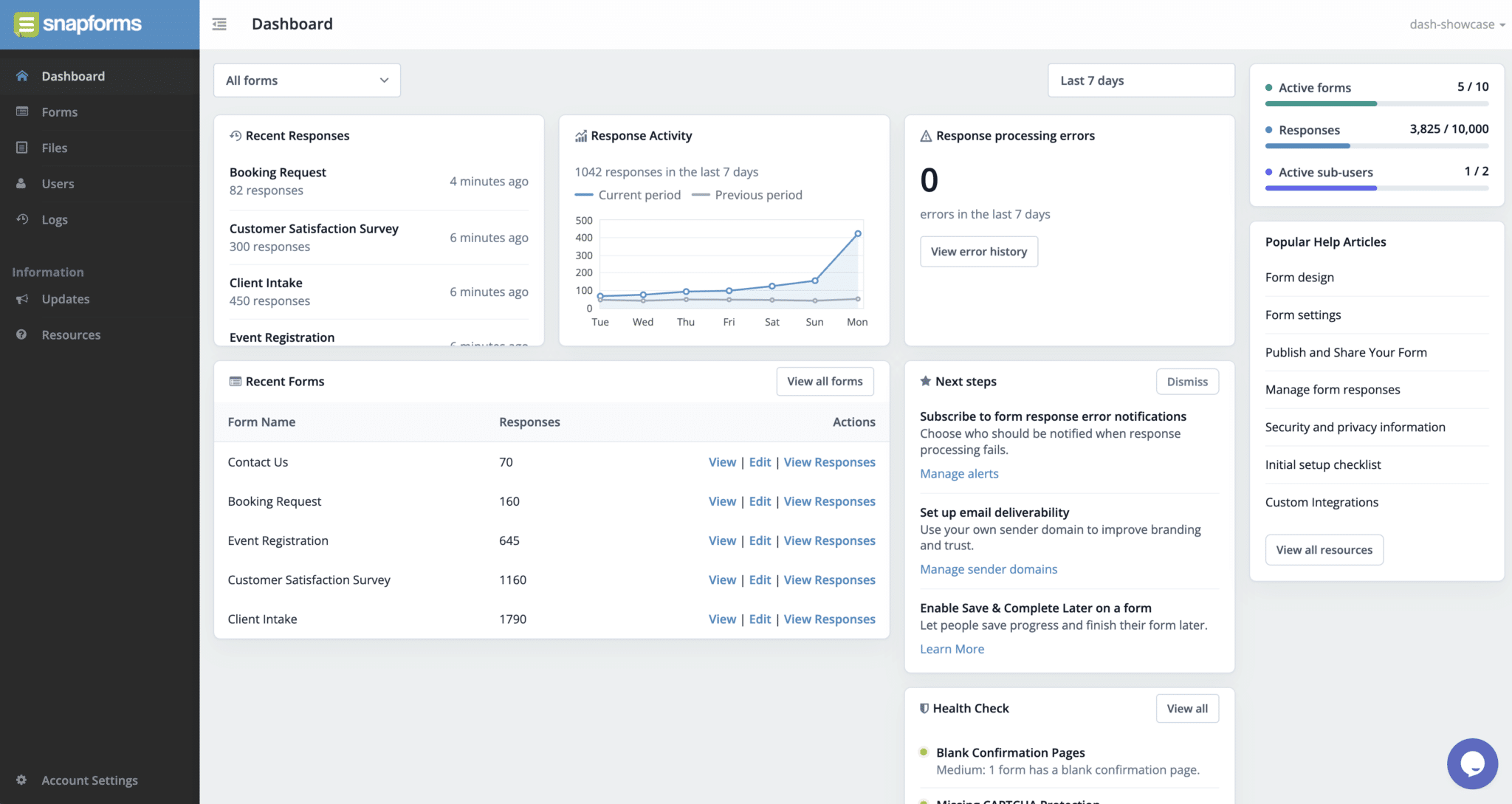1512x804 pixels.
Task: Click the Recent Responses history icon
Action: coord(236,136)
